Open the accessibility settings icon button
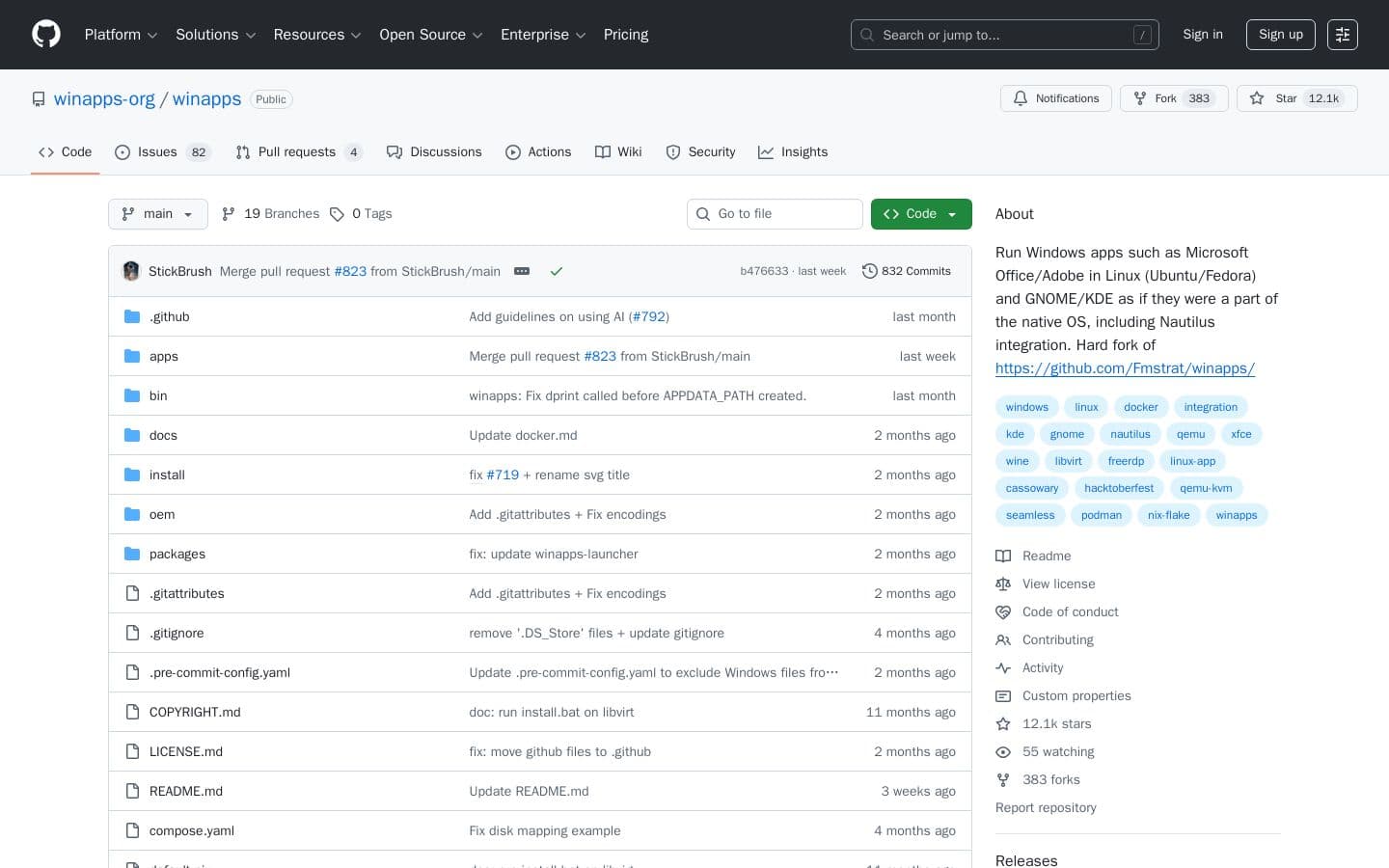The width and height of the screenshot is (1389, 868). 1342,35
